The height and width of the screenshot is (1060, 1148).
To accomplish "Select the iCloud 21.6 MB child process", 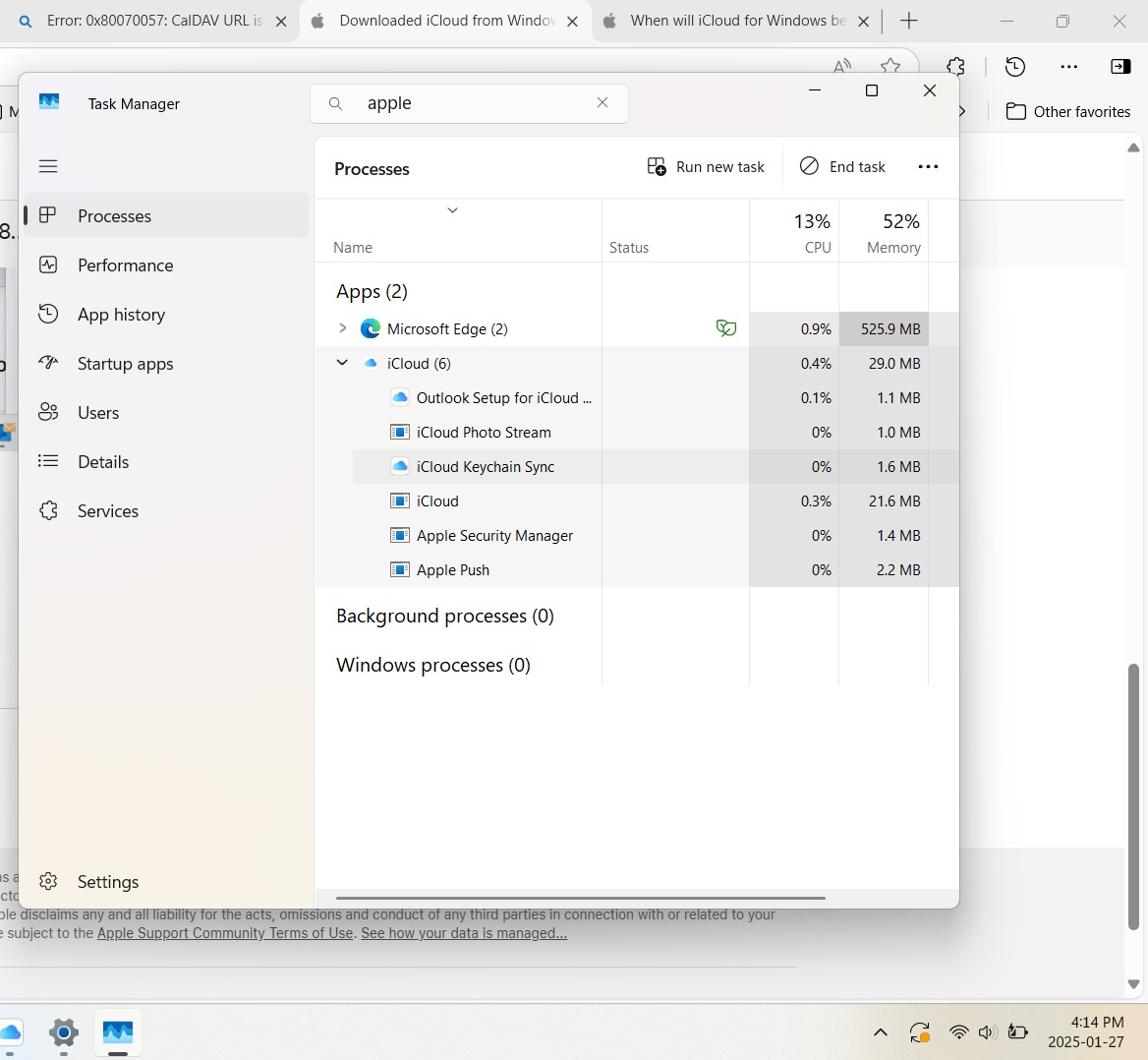I will click(x=437, y=501).
